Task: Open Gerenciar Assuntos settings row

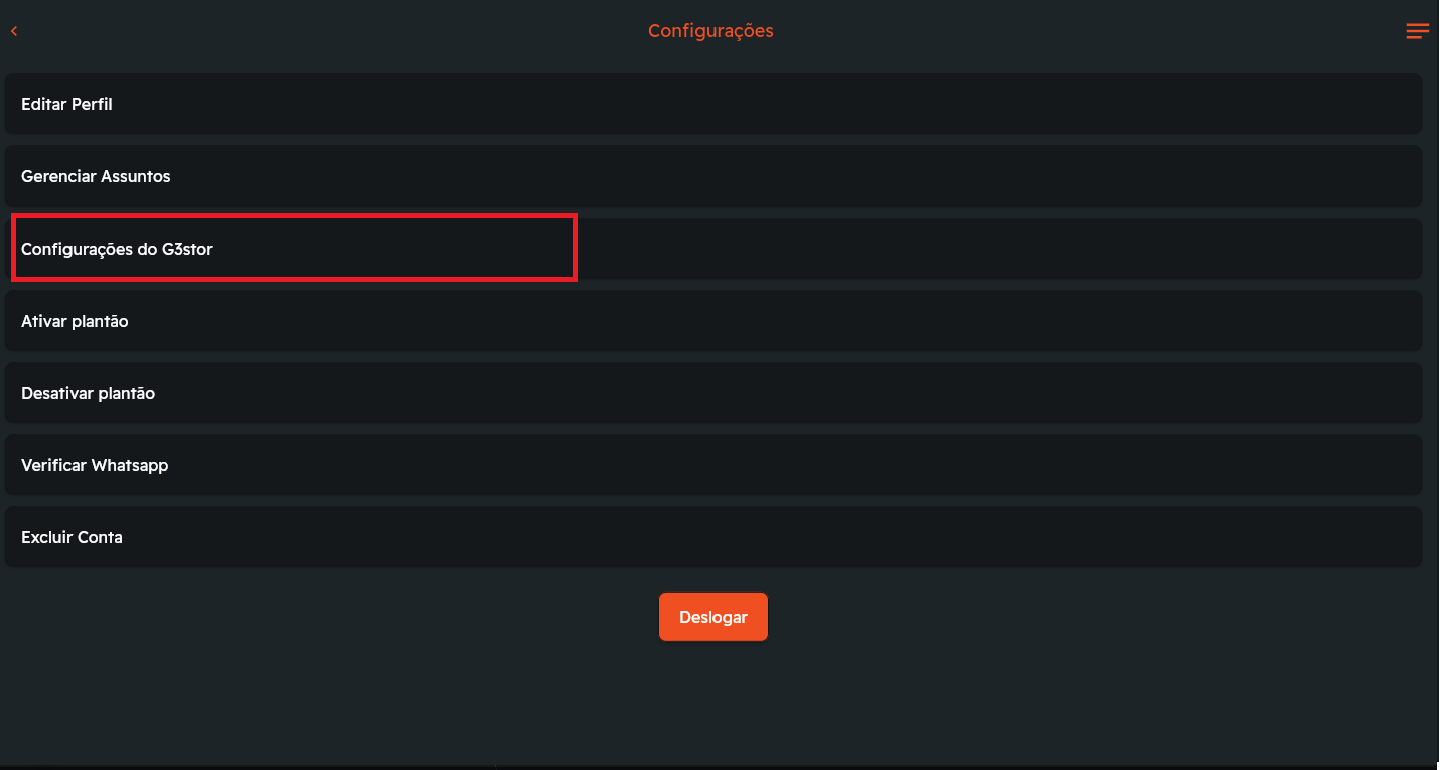Action: coord(712,176)
